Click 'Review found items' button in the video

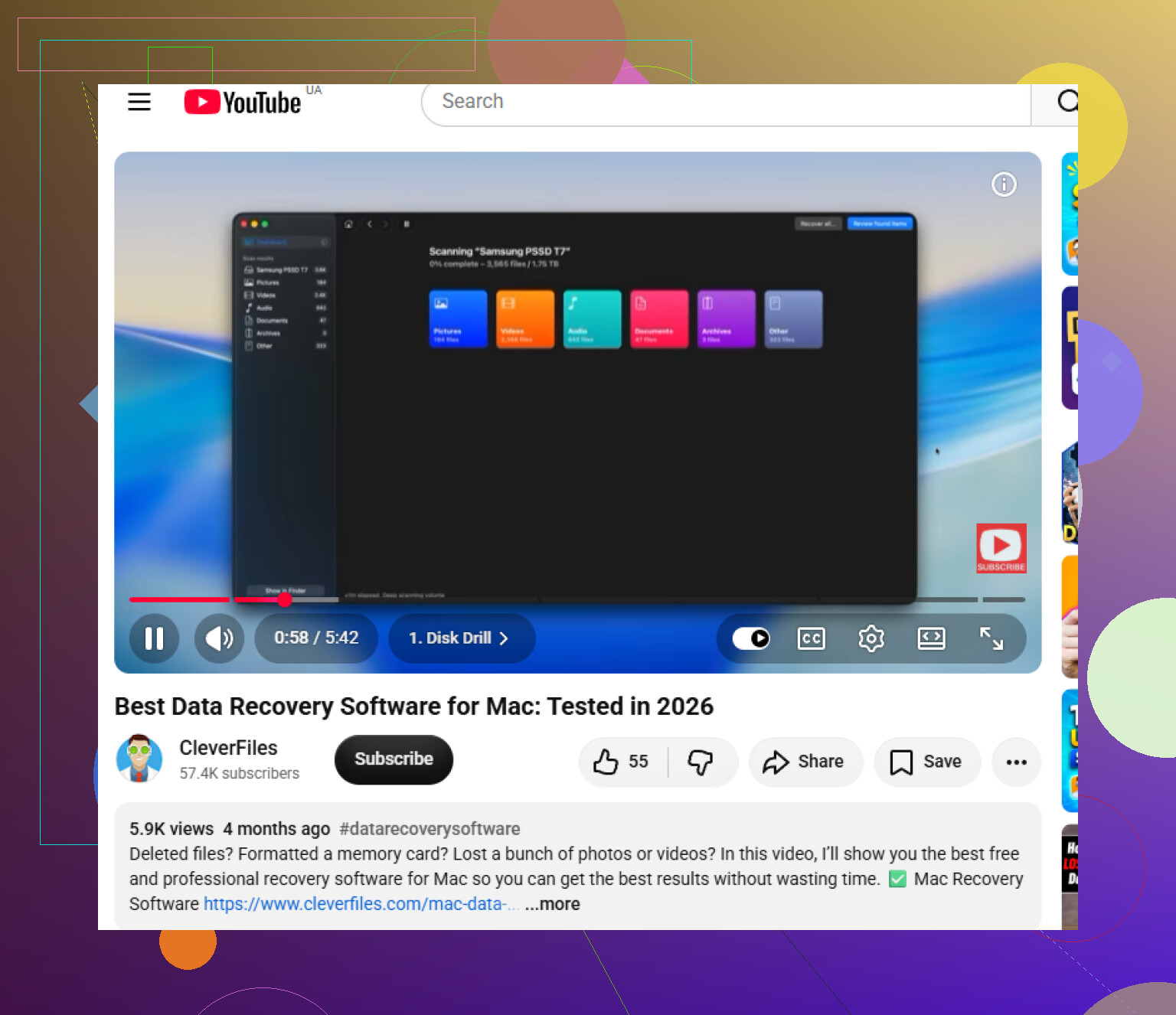point(880,224)
